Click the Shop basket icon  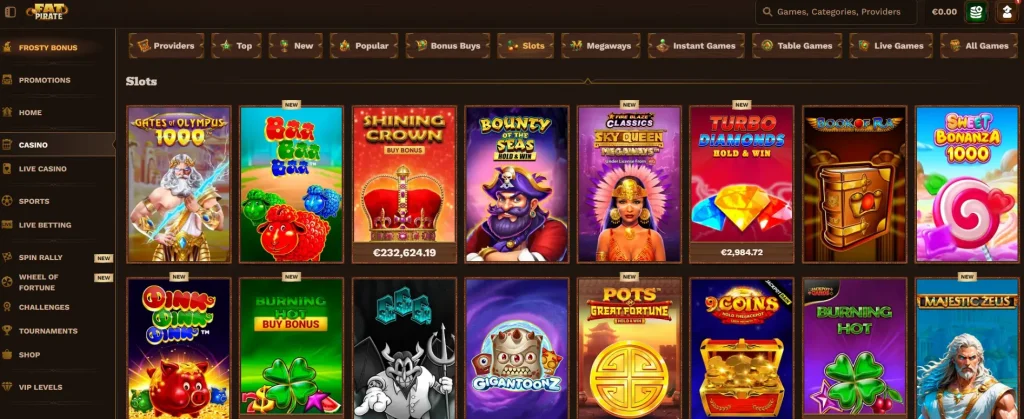pyautogui.click(x=7, y=354)
